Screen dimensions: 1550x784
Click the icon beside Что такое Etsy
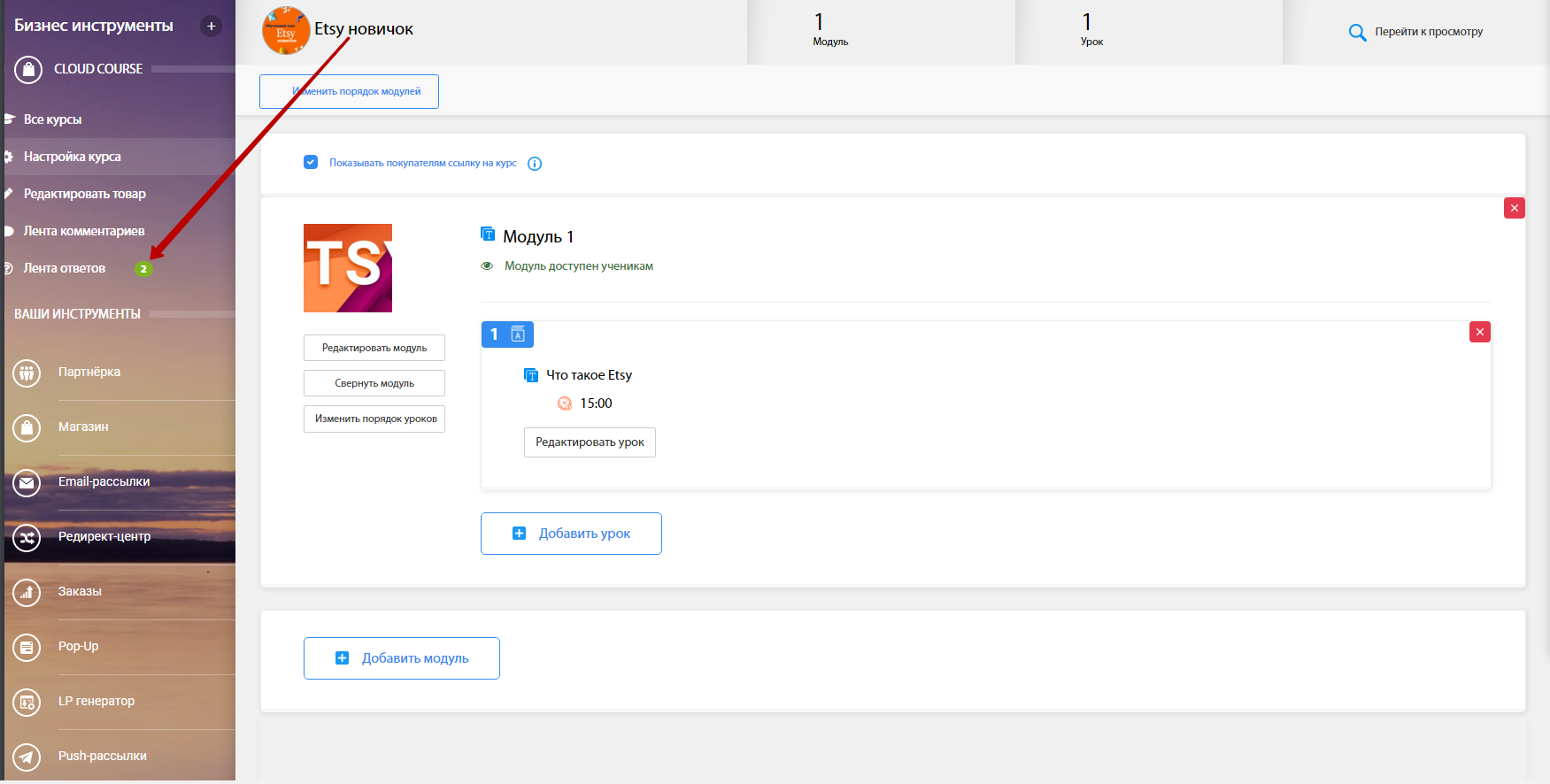(531, 375)
